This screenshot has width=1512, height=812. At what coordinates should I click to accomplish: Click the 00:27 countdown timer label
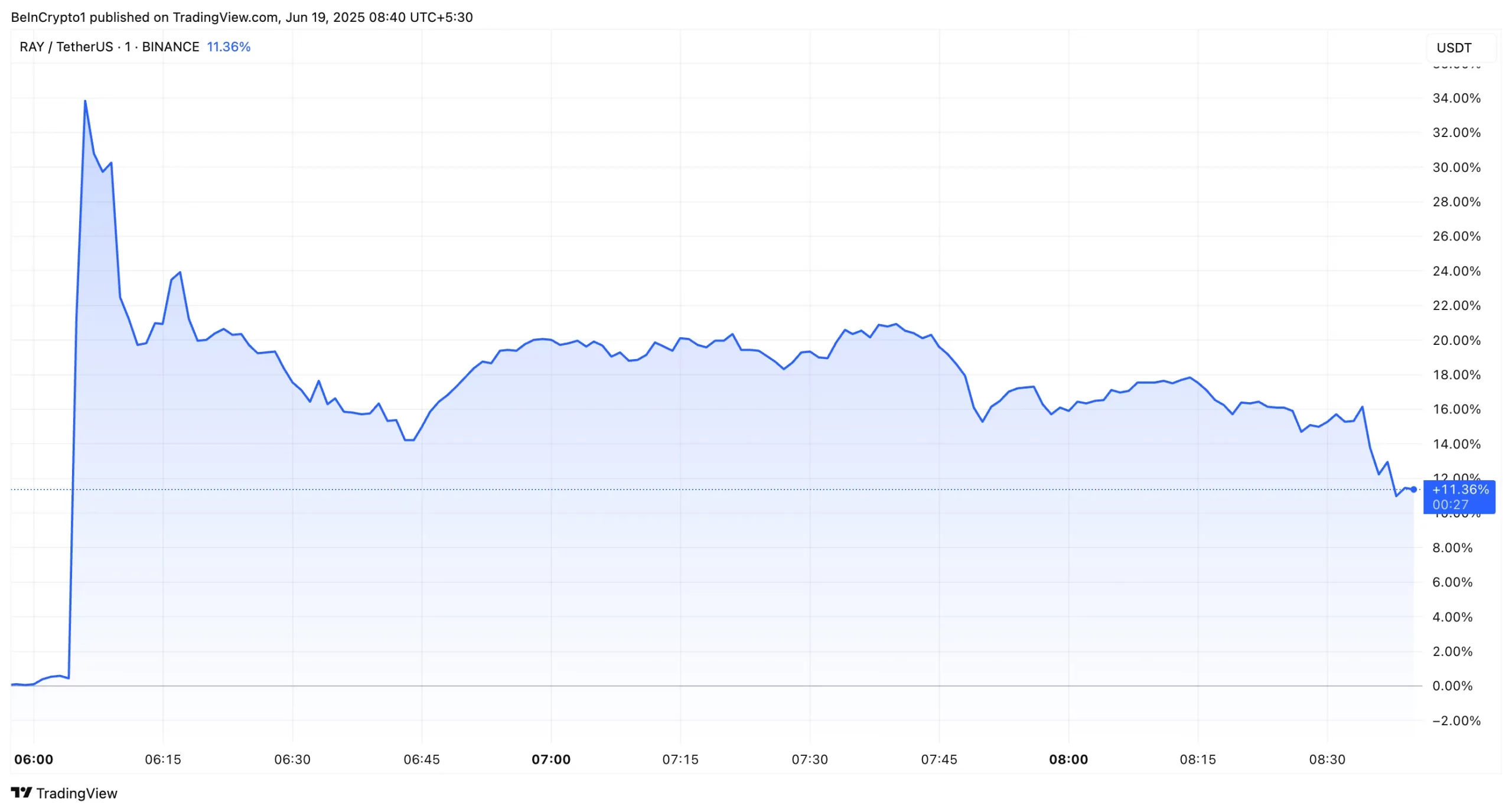1450,504
